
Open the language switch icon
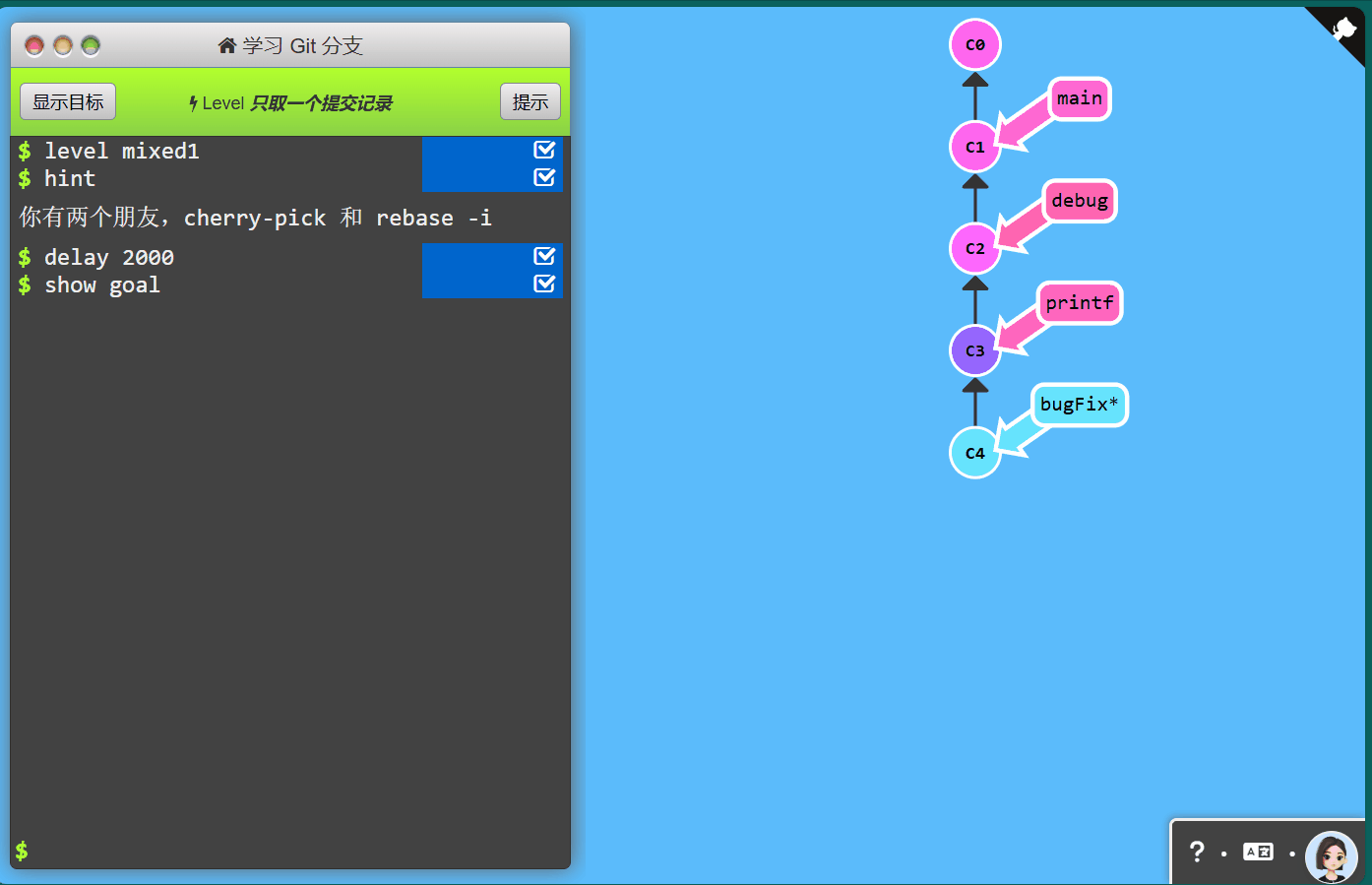click(1258, 852)
